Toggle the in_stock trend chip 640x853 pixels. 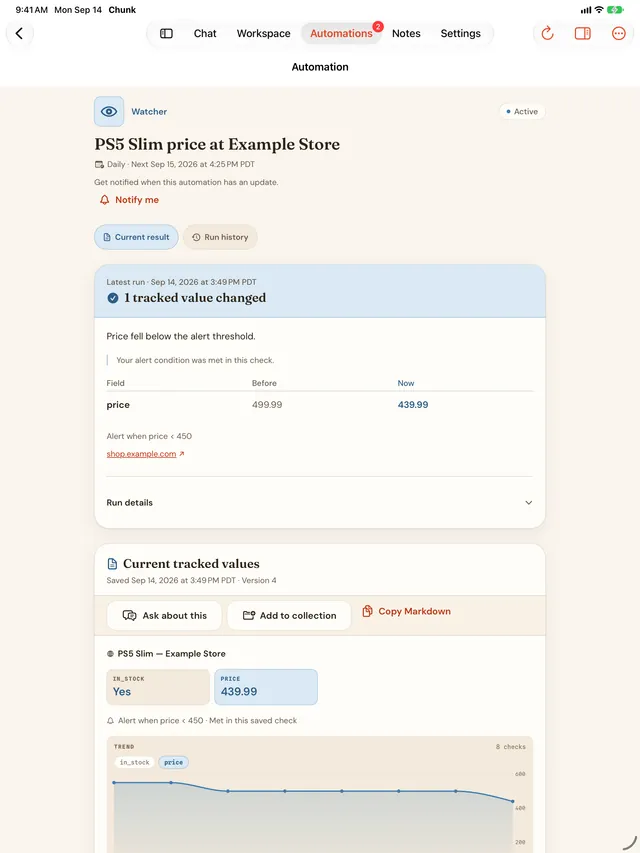pyautogui.click(x=134, y=762)
